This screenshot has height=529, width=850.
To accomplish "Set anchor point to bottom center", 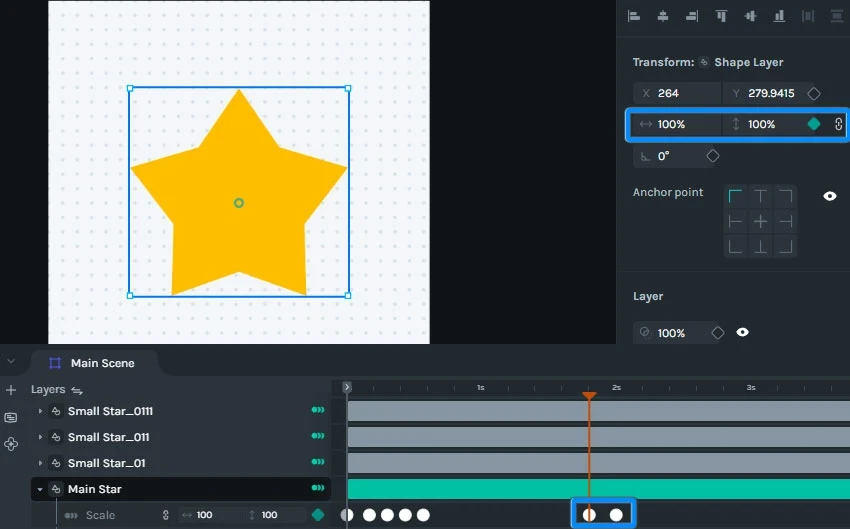I will click(761, 247).
